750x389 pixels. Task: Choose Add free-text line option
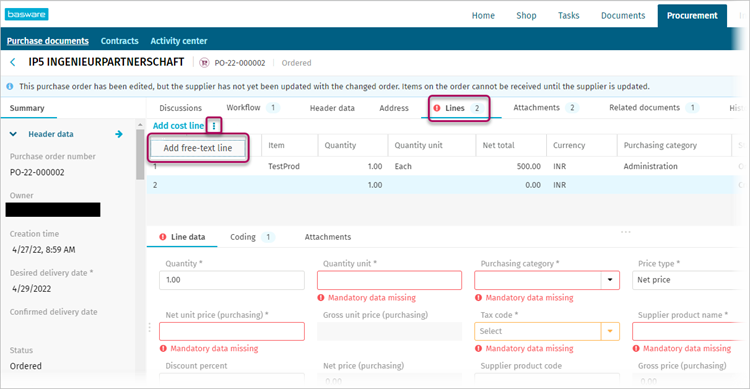[x=198, y=148]
